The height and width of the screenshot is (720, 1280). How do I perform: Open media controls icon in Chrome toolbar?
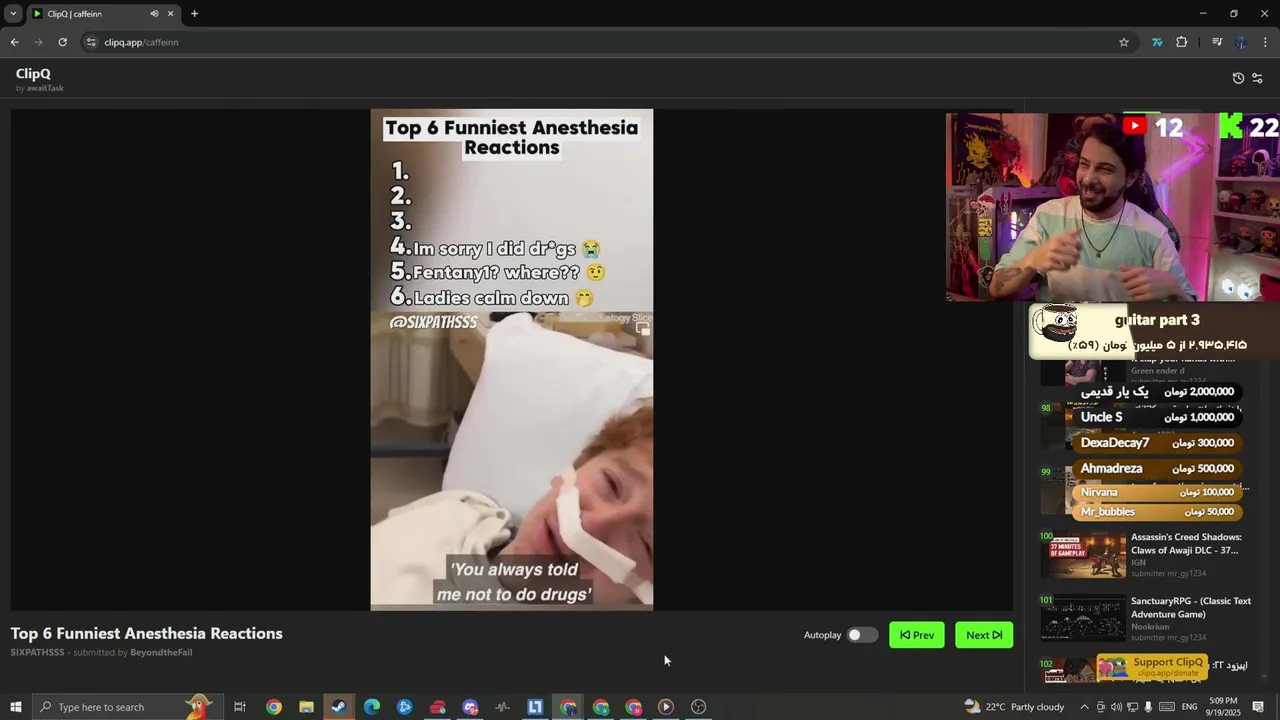pos(1217,42)
